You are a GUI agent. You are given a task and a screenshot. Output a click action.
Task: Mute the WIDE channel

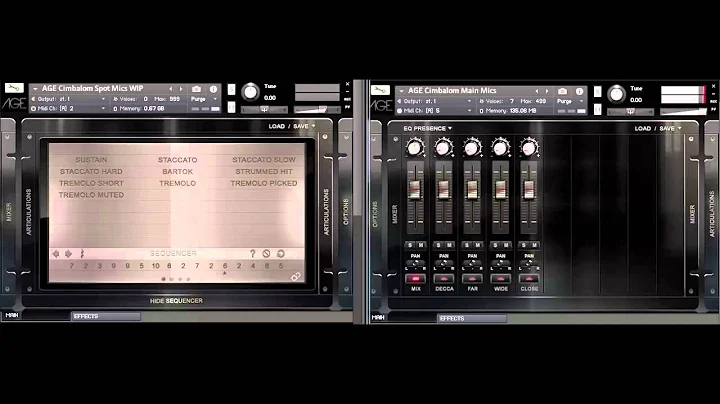(506, 245)
